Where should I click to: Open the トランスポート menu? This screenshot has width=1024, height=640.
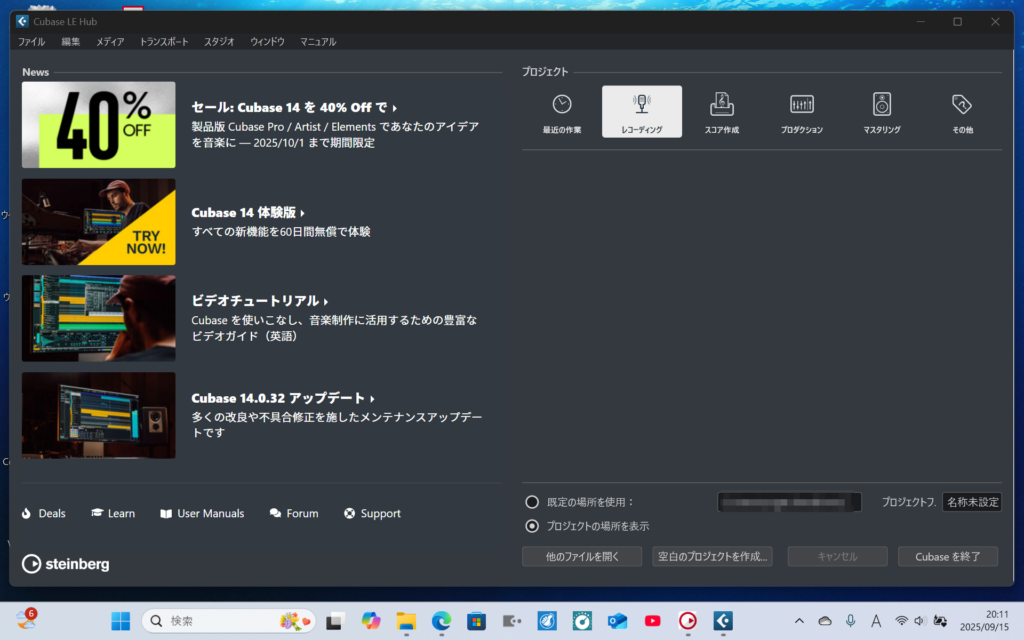[x=164, y=42]
